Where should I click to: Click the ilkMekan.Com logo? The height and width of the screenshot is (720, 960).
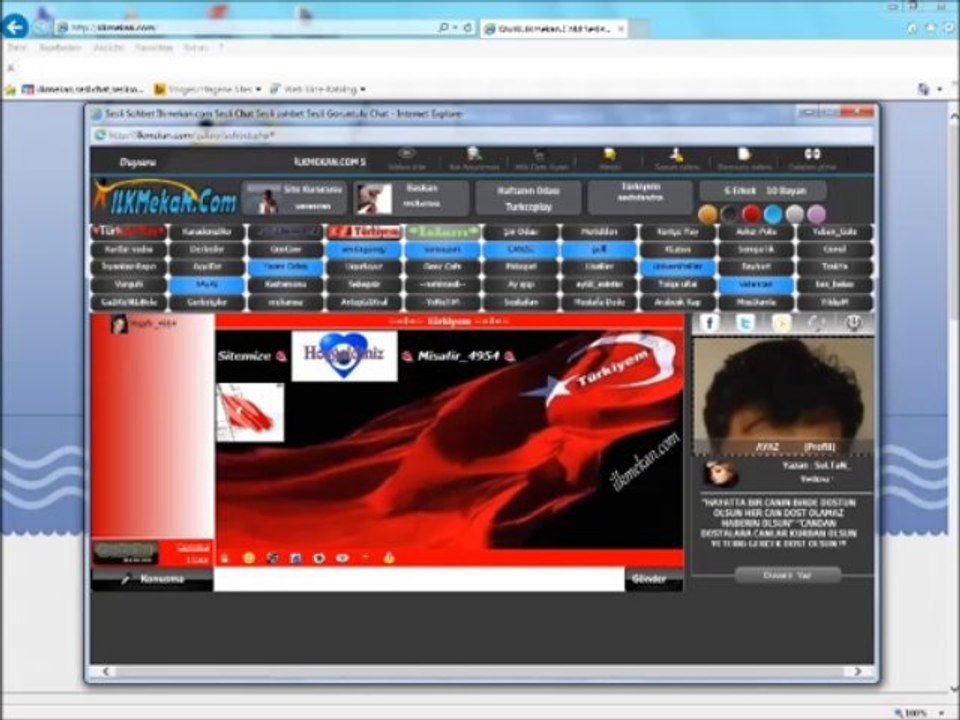[165, 197]
